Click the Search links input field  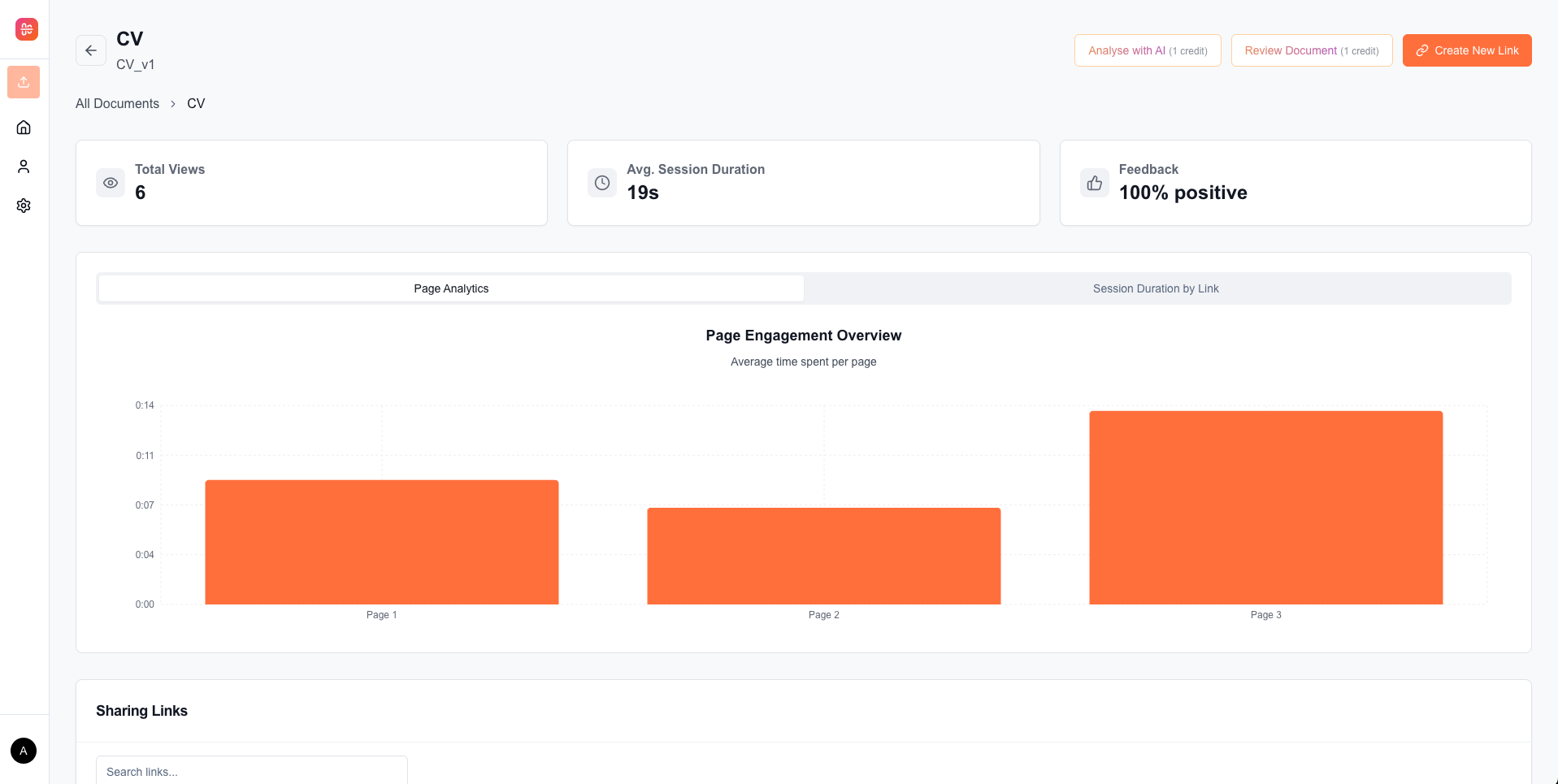point(252,771)
